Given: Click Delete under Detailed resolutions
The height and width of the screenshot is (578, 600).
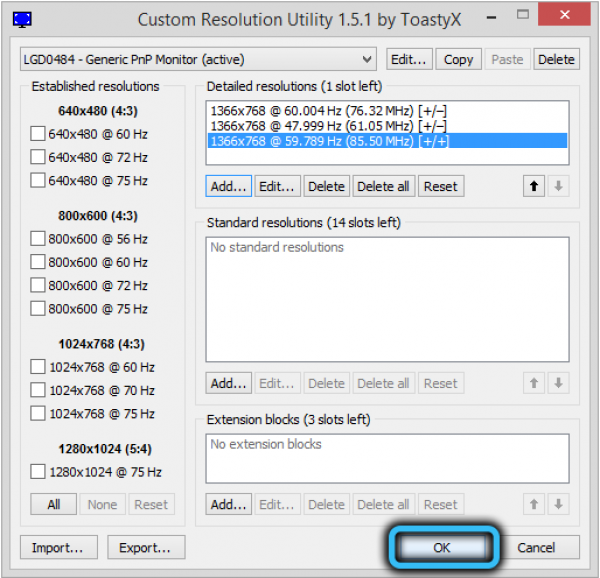Looking at the screenshot, I should pos(326,186).
